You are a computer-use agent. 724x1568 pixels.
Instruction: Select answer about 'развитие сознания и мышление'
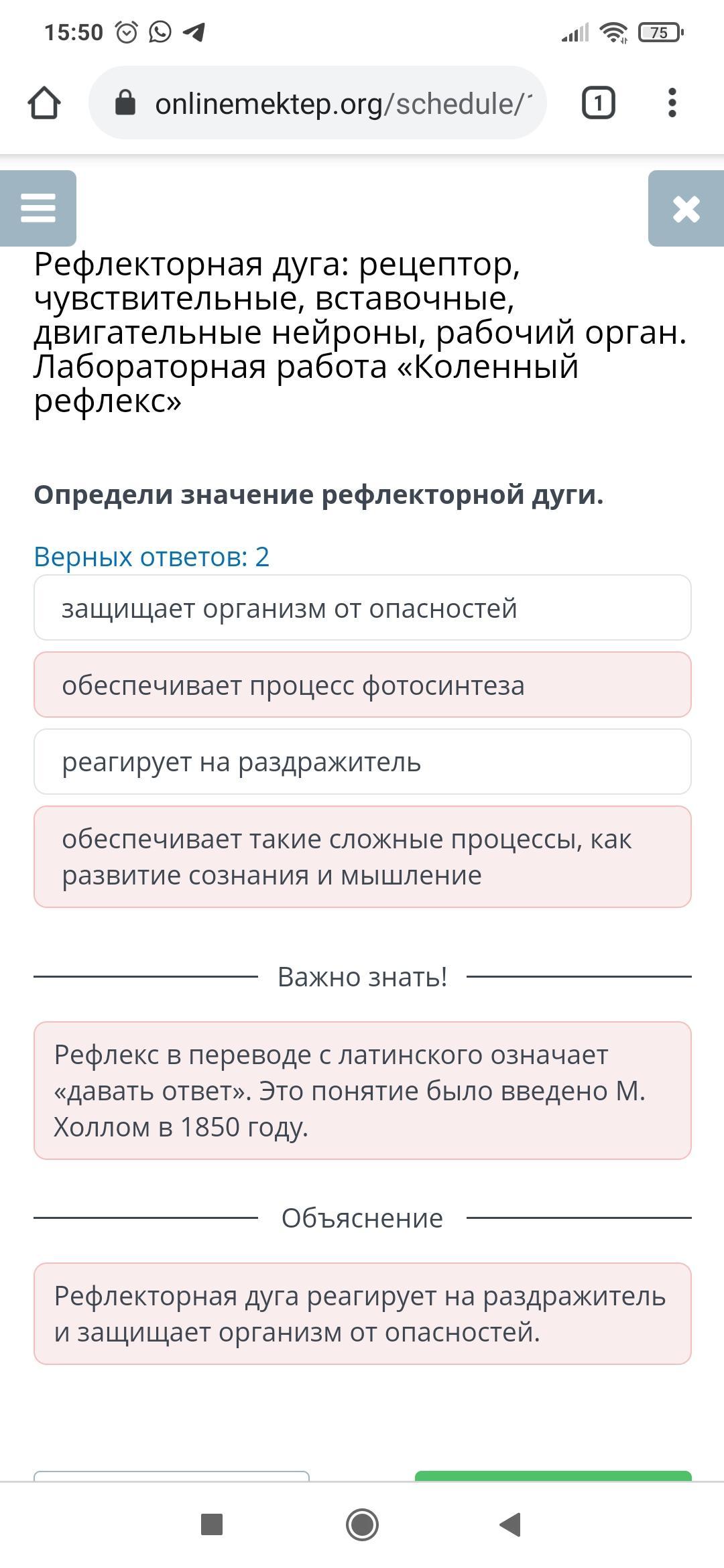pos(363,857)
